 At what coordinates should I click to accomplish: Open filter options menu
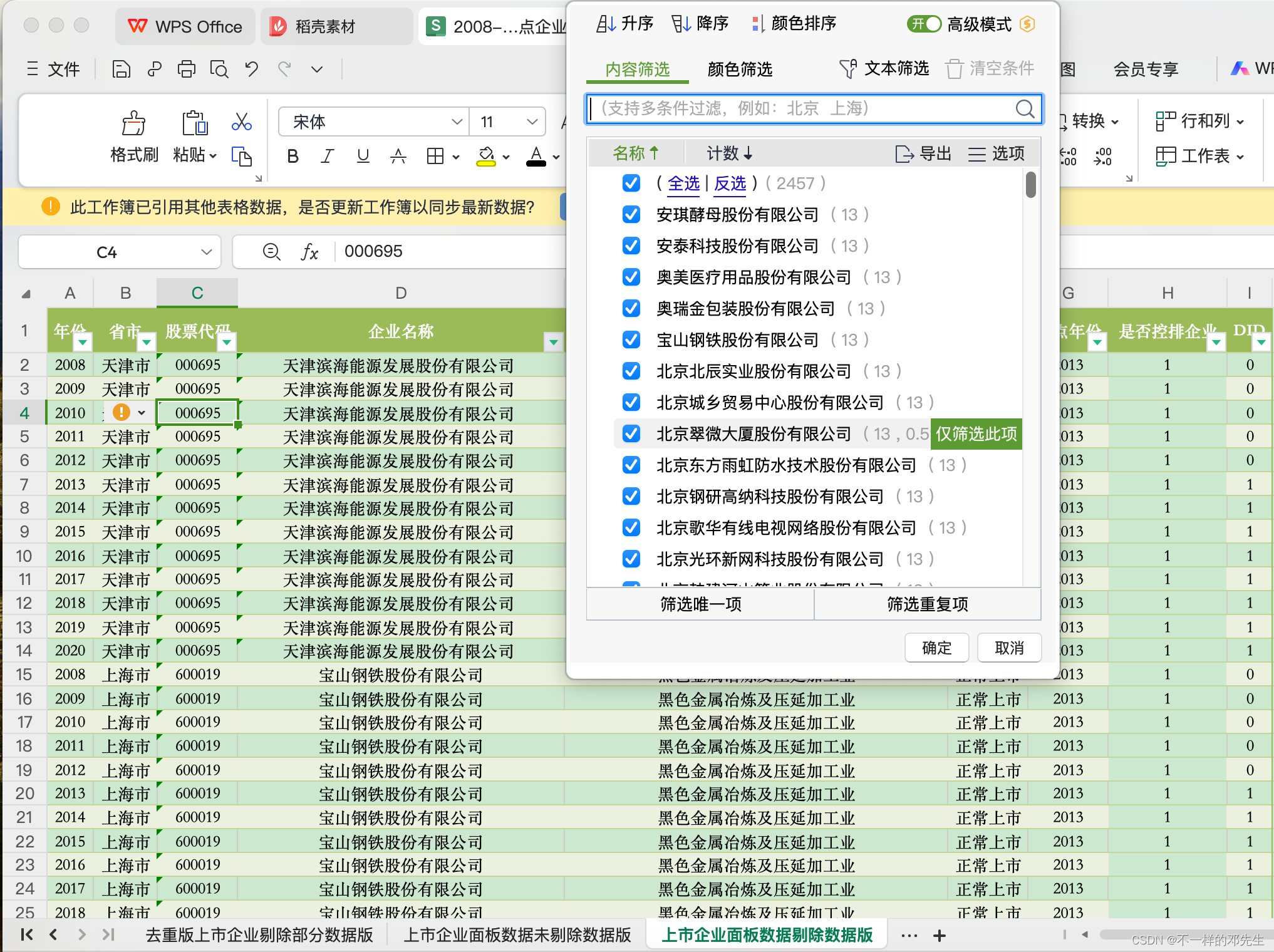[x=996, y=153]
